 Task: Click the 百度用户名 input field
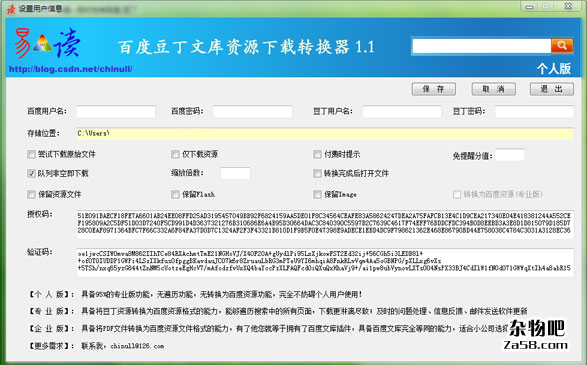116,112
